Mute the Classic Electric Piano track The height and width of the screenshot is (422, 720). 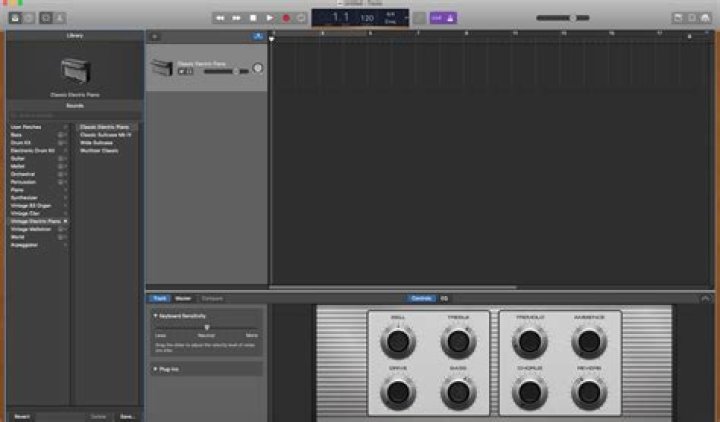point(182,72)
